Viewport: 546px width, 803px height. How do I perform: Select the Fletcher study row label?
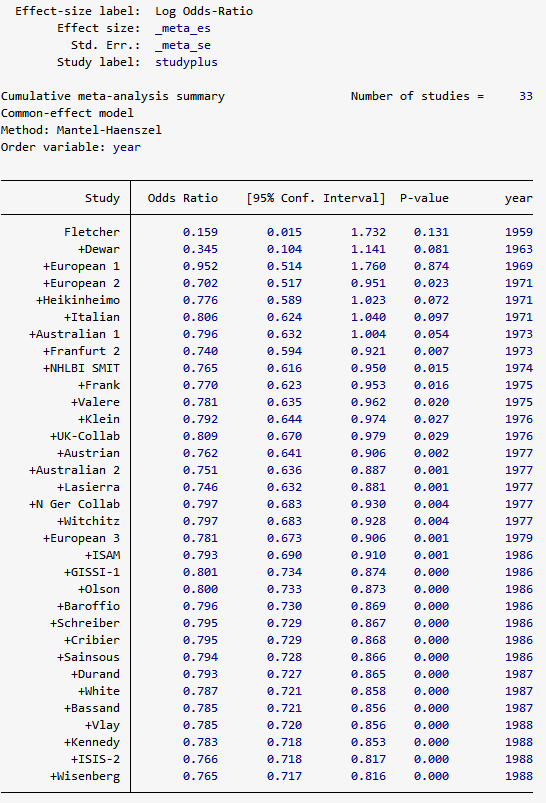click(x=92, y=232)
